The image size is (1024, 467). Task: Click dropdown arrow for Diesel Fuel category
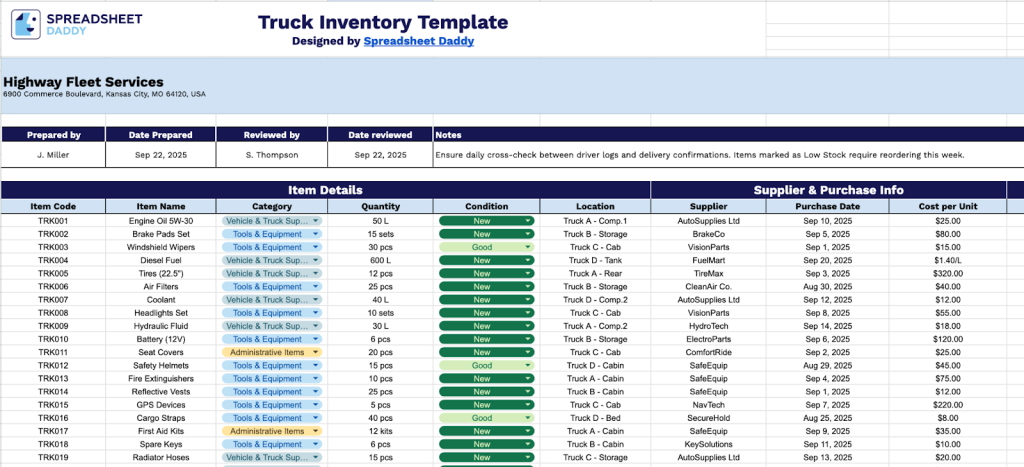pyautogui.click(x=316, y=260)
